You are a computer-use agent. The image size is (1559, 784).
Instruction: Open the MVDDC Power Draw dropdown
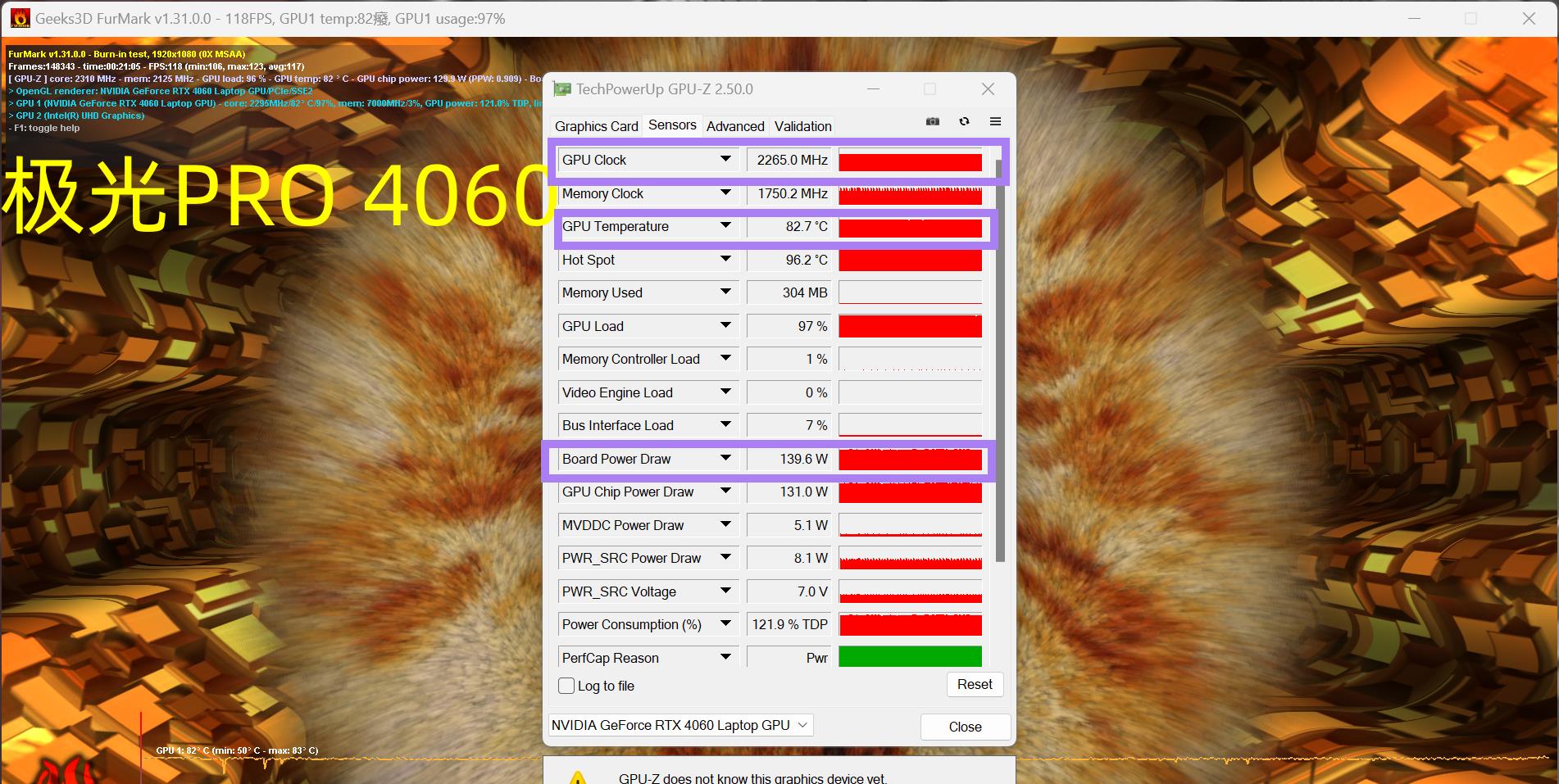point(725,525)
